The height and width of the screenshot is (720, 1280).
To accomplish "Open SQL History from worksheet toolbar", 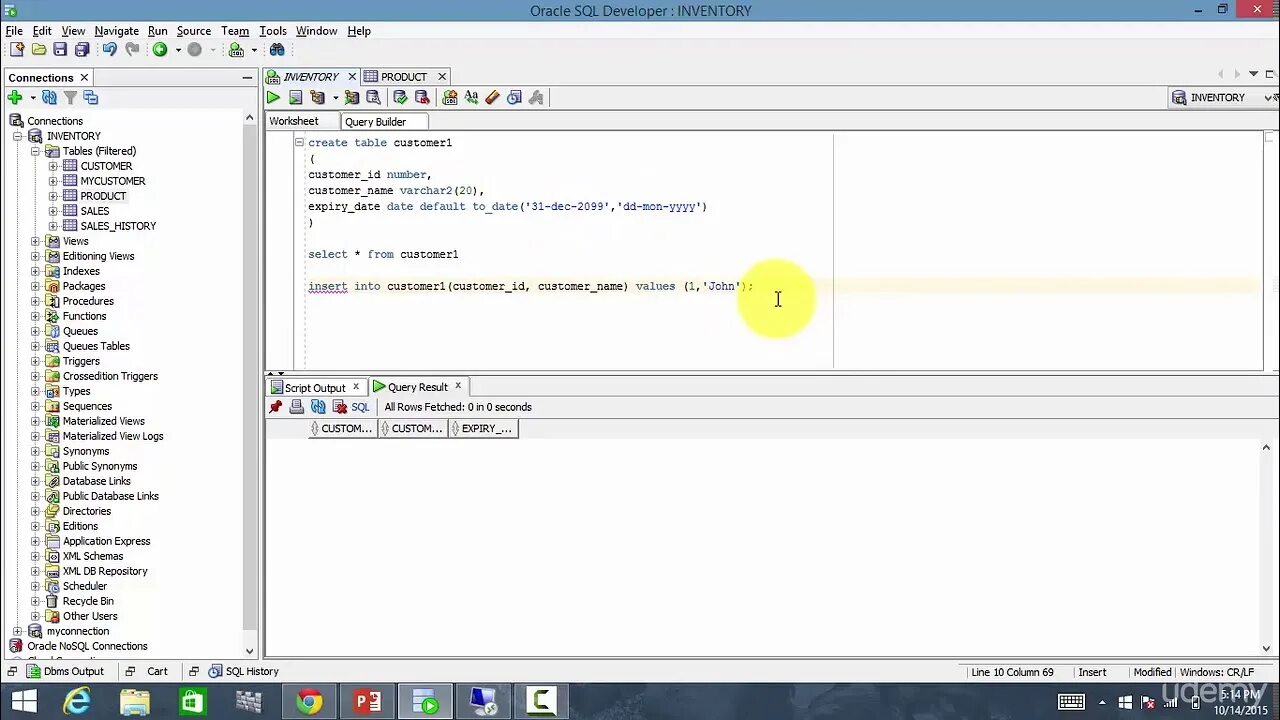I will [x=514, y=97].
